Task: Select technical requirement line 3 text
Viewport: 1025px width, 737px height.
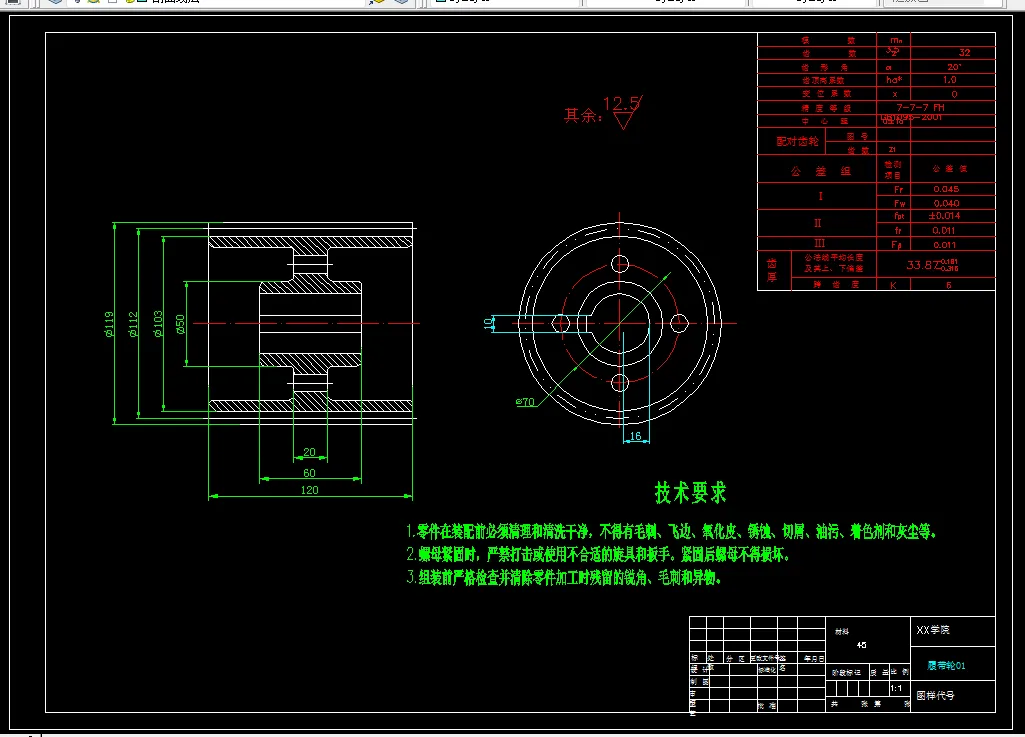Action: pos(563,577)
